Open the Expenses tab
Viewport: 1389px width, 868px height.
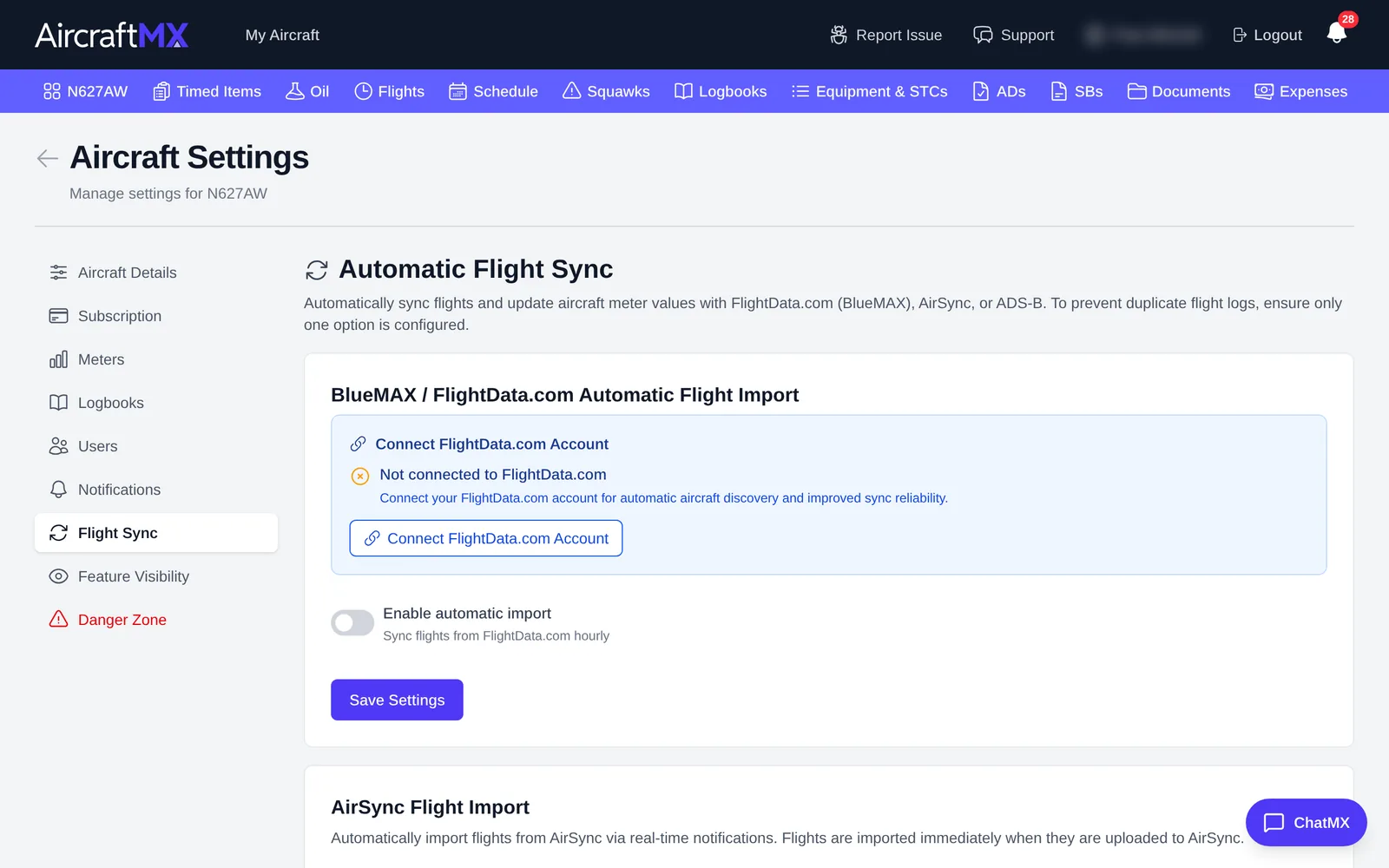(x=1300, y=91)
